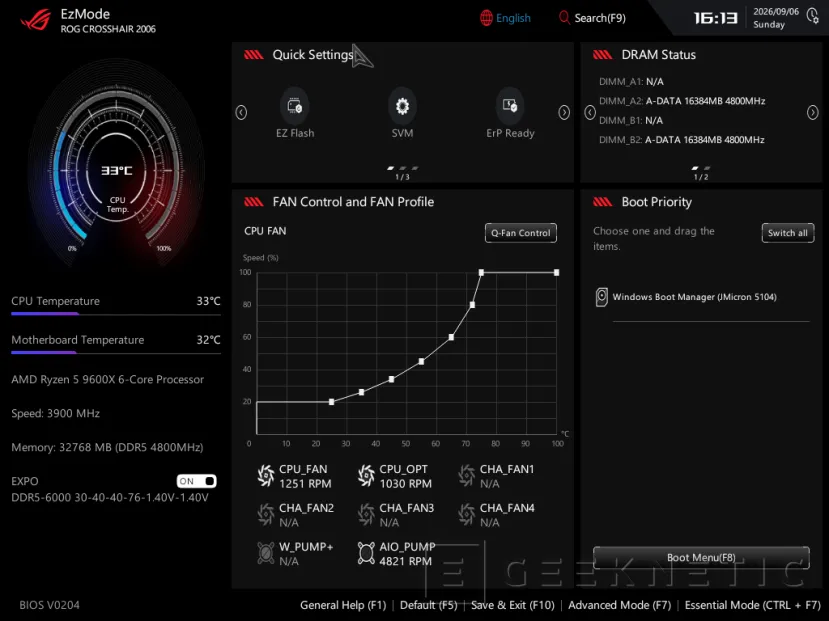829x621 pixels.
Task: Click DIMM_A2 A-DATA 16384MB 4800MHz entry
Action: pos(682,101)
